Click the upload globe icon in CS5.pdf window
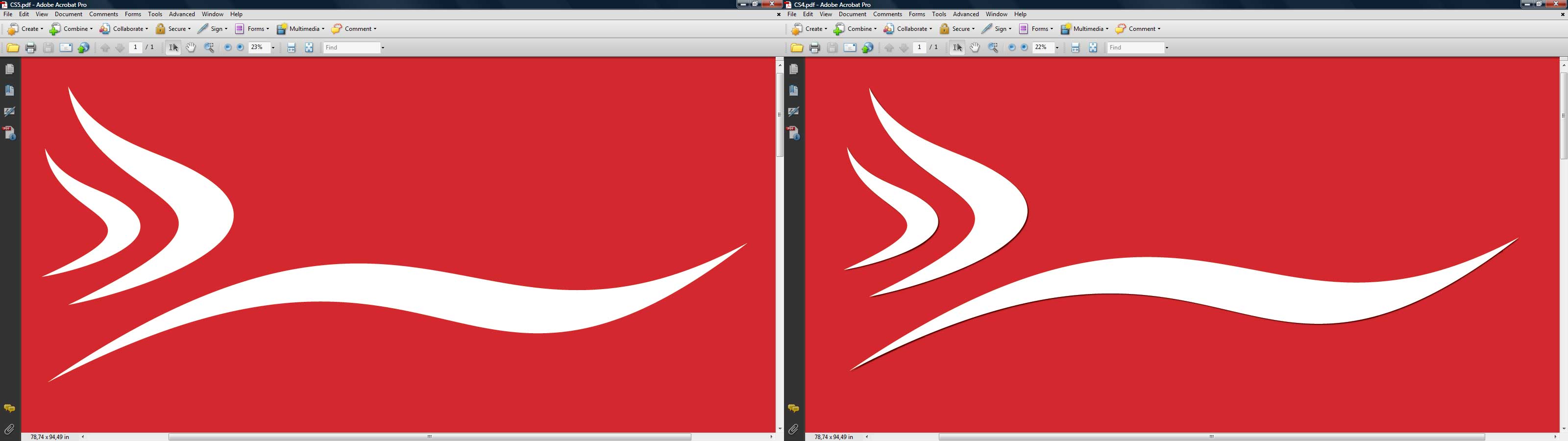 tap(84, 48)
